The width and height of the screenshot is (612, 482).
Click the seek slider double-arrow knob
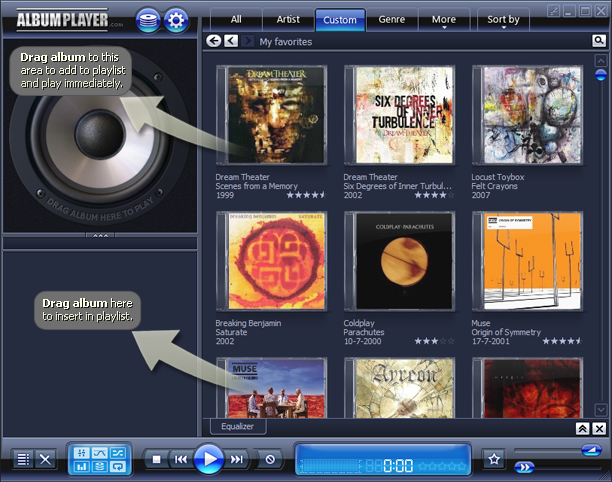(524, 467)
